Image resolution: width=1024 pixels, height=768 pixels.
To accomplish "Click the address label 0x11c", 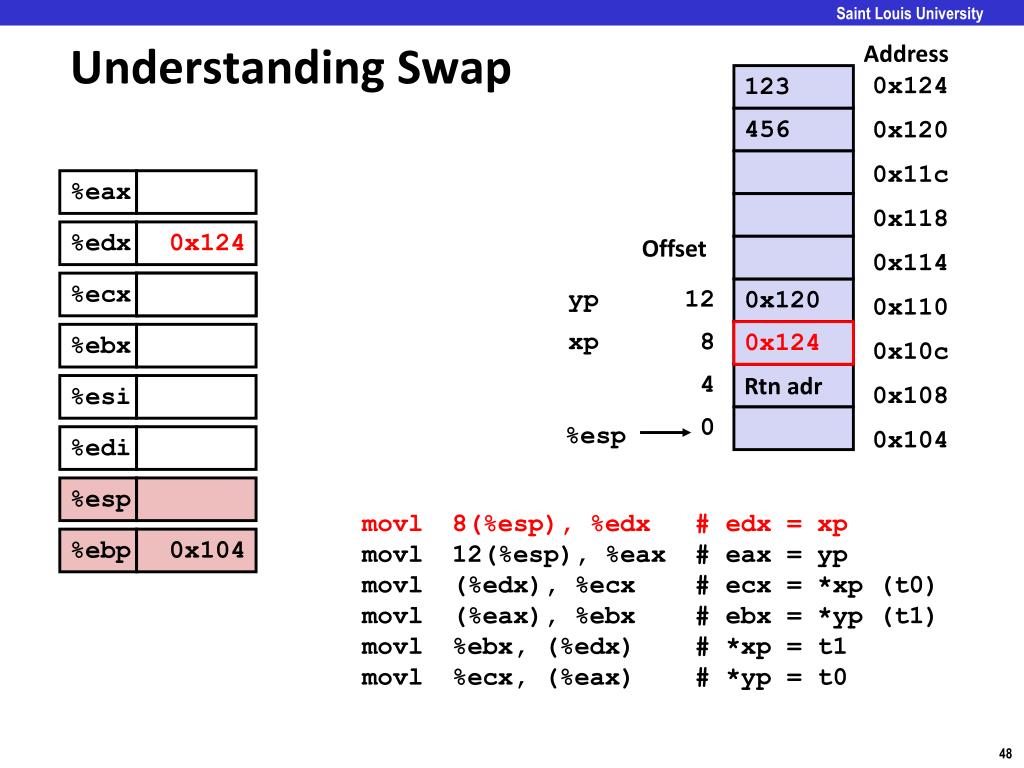I will click(x=910, y=174).
